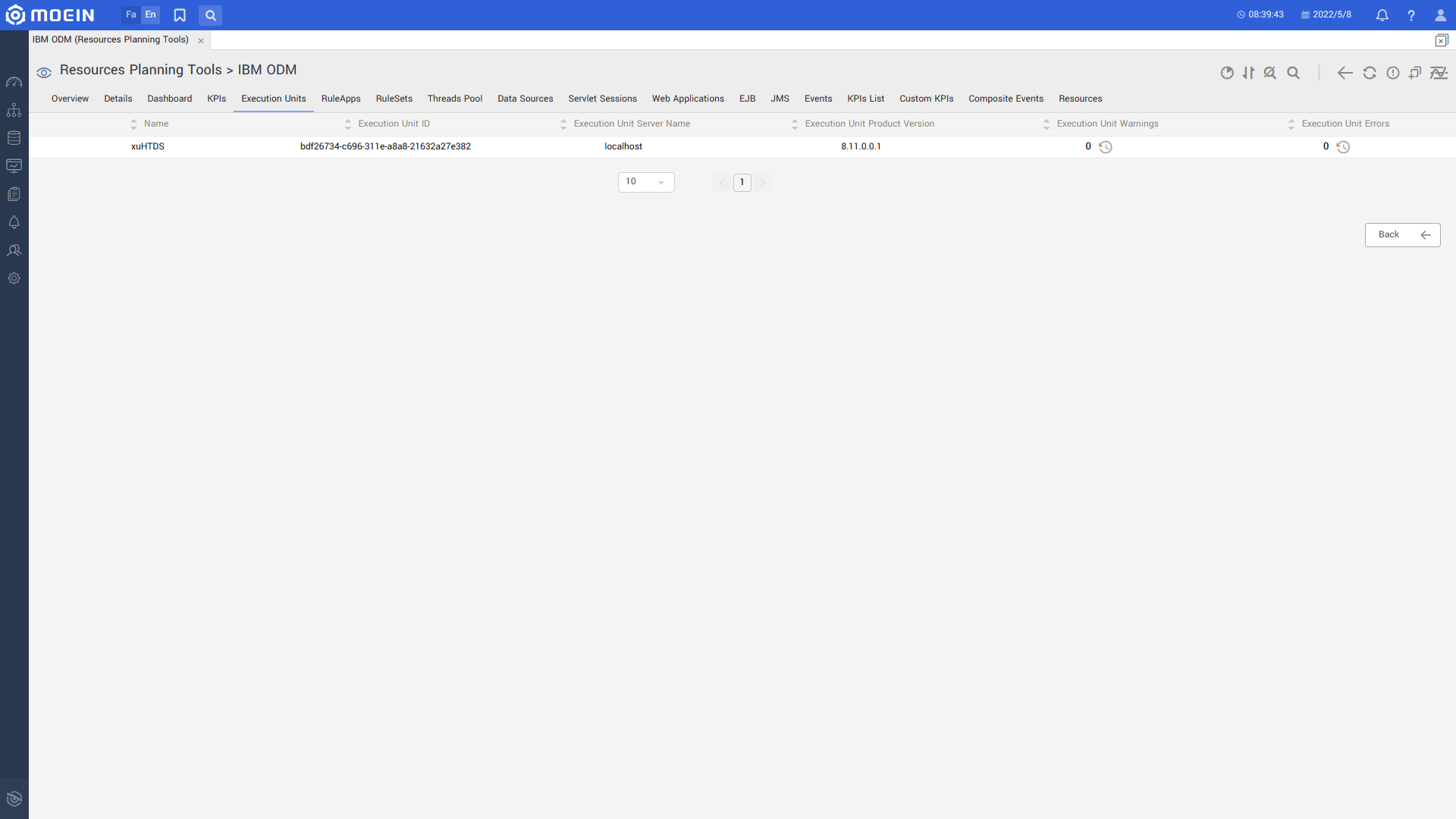The width and height of the screenshot is (1456, 819).
Task: Sort by Execution Unit Server Name column
Action: [563, 124]
